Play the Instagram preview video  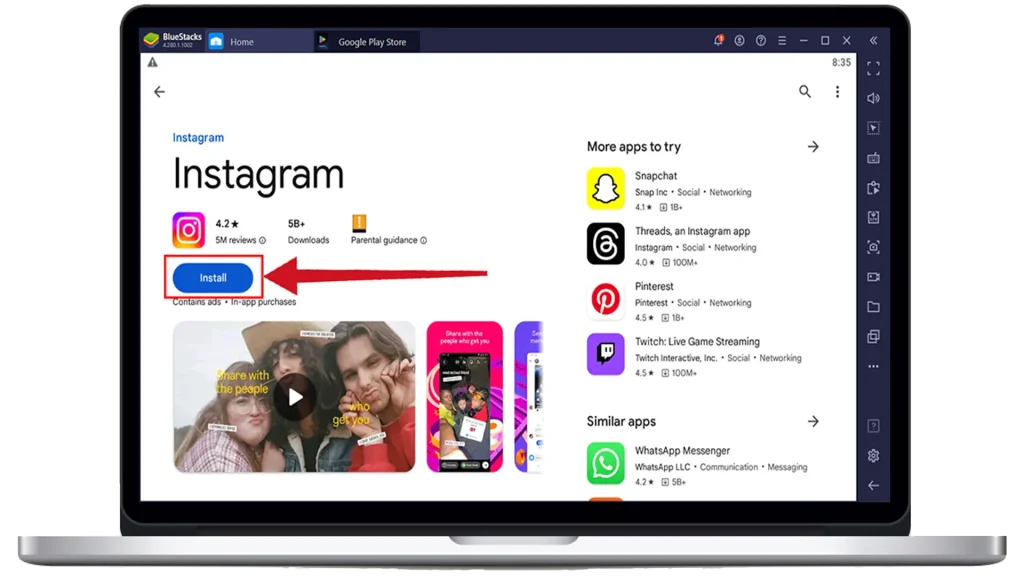coord(295,396)
